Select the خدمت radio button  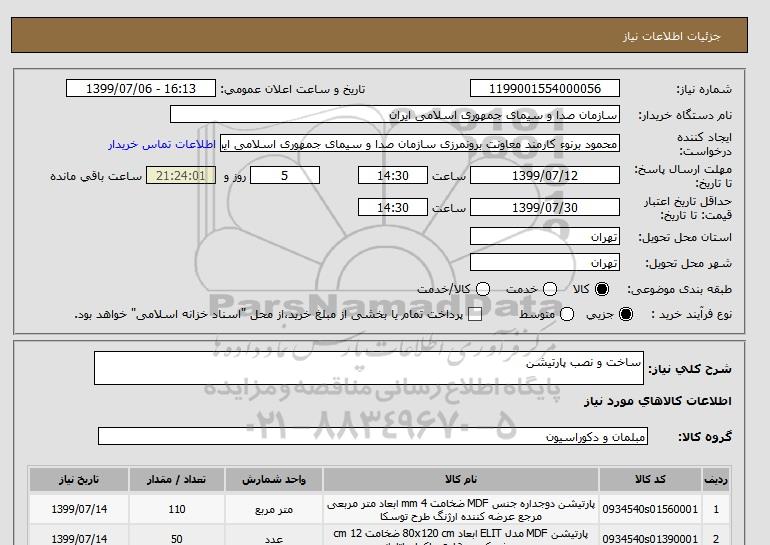click(x=550, y=289)
